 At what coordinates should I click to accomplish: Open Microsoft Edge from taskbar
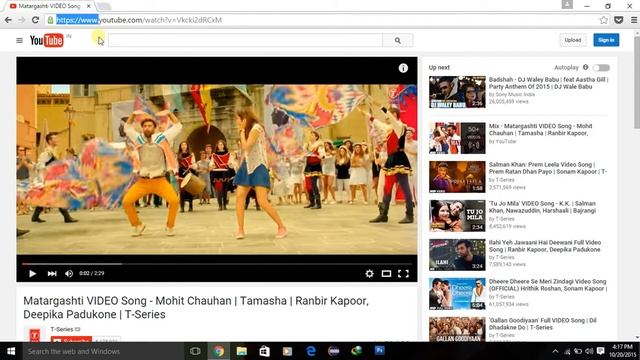(x=311, y=351)
